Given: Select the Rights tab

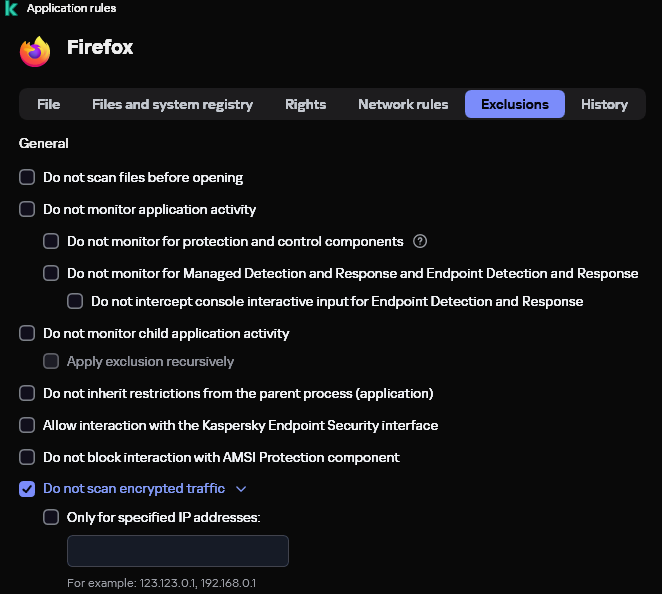Looking at the screenshot, I should 305,104.
